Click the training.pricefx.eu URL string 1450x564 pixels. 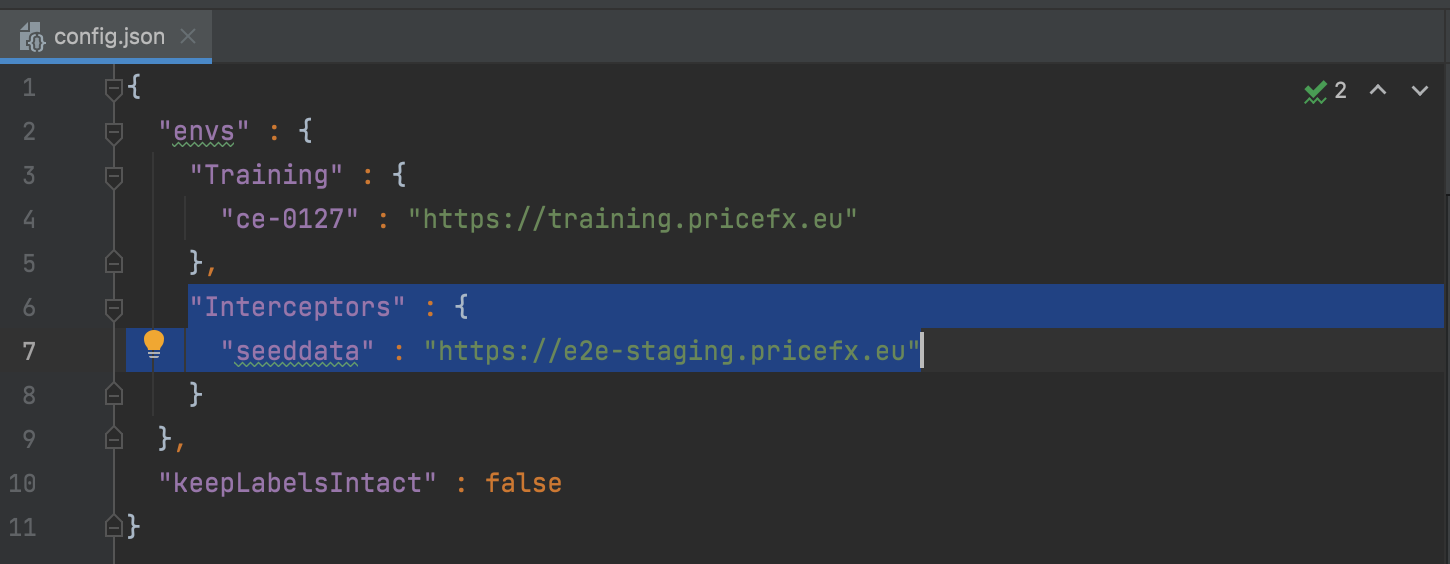(x=632, y=219)
